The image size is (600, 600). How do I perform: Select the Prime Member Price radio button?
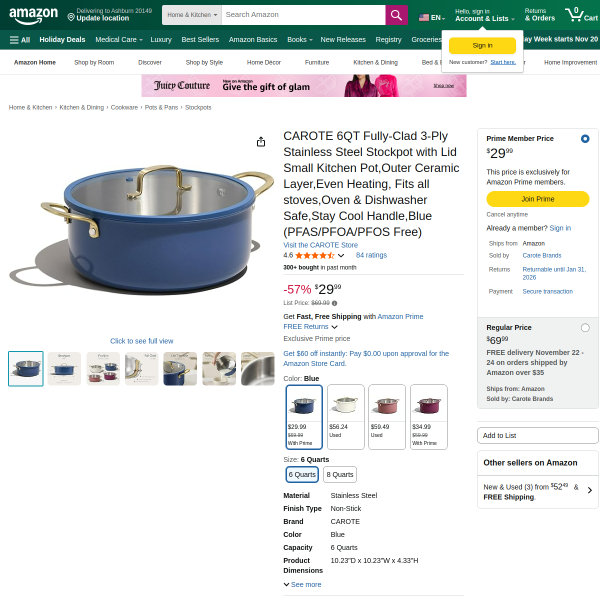585,139
